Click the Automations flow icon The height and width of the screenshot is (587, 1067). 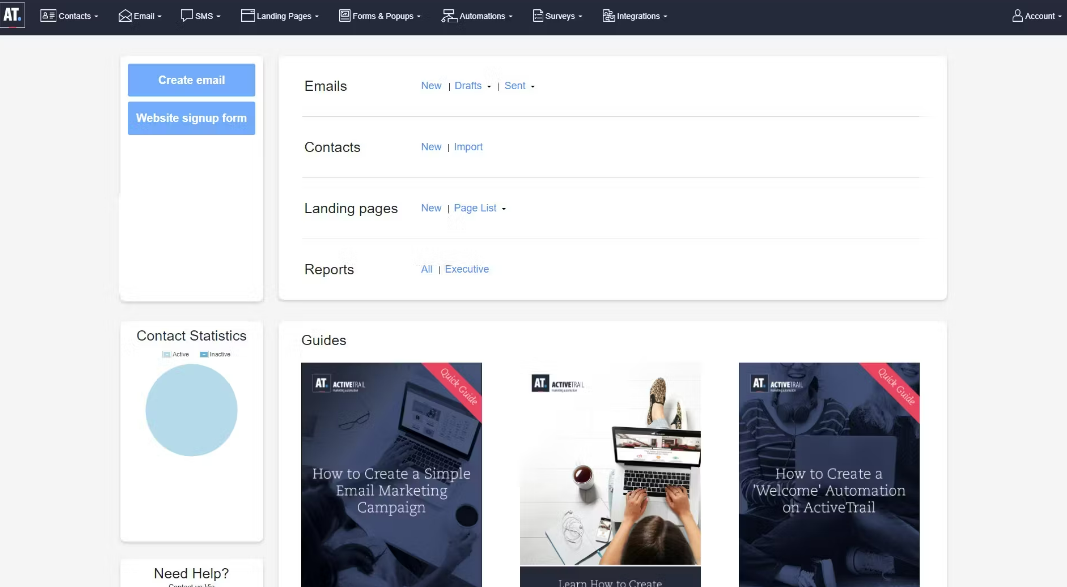pyautogui.click(x=449, y=16)
